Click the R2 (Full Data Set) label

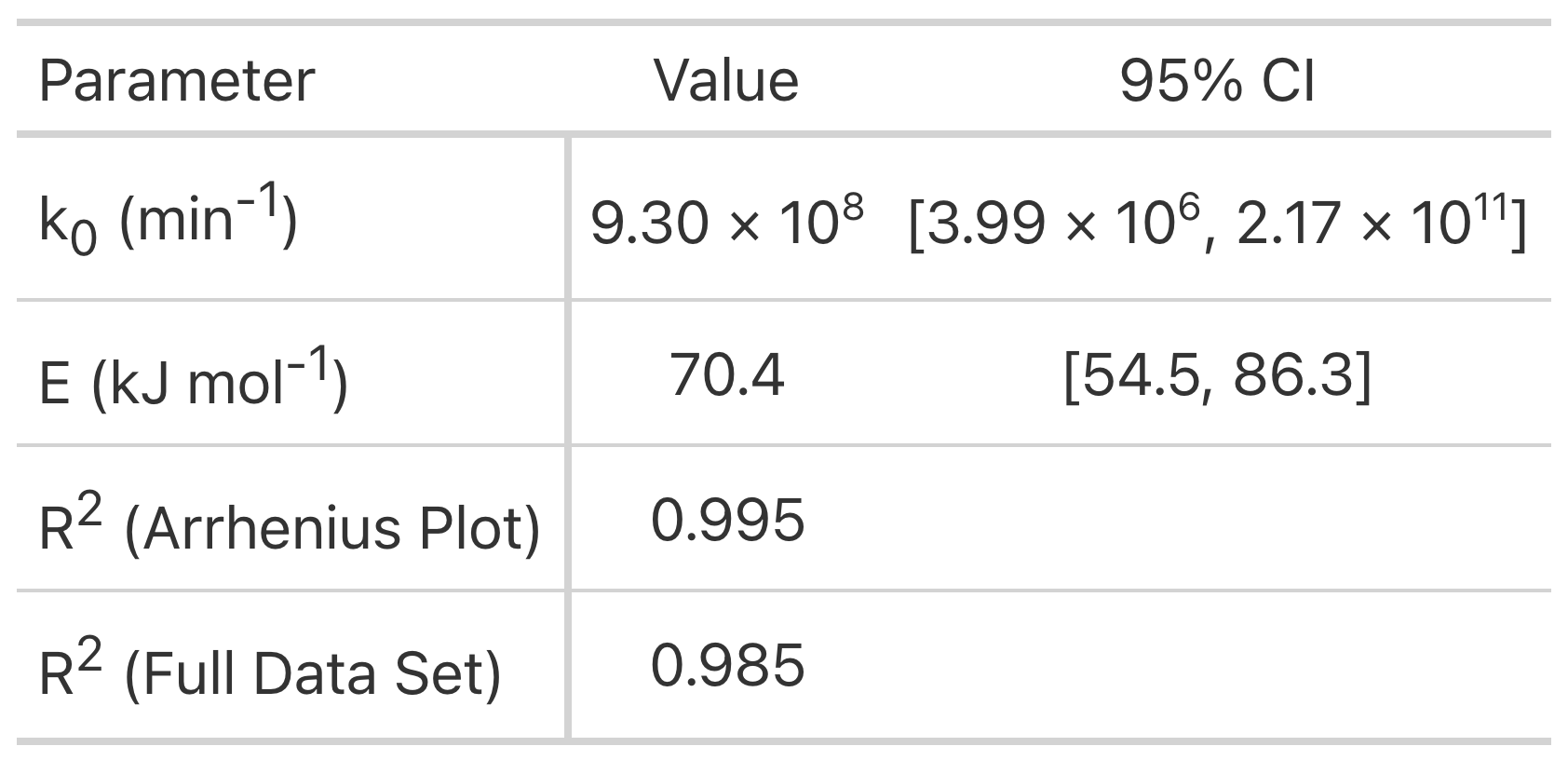[x=270, y=670]
